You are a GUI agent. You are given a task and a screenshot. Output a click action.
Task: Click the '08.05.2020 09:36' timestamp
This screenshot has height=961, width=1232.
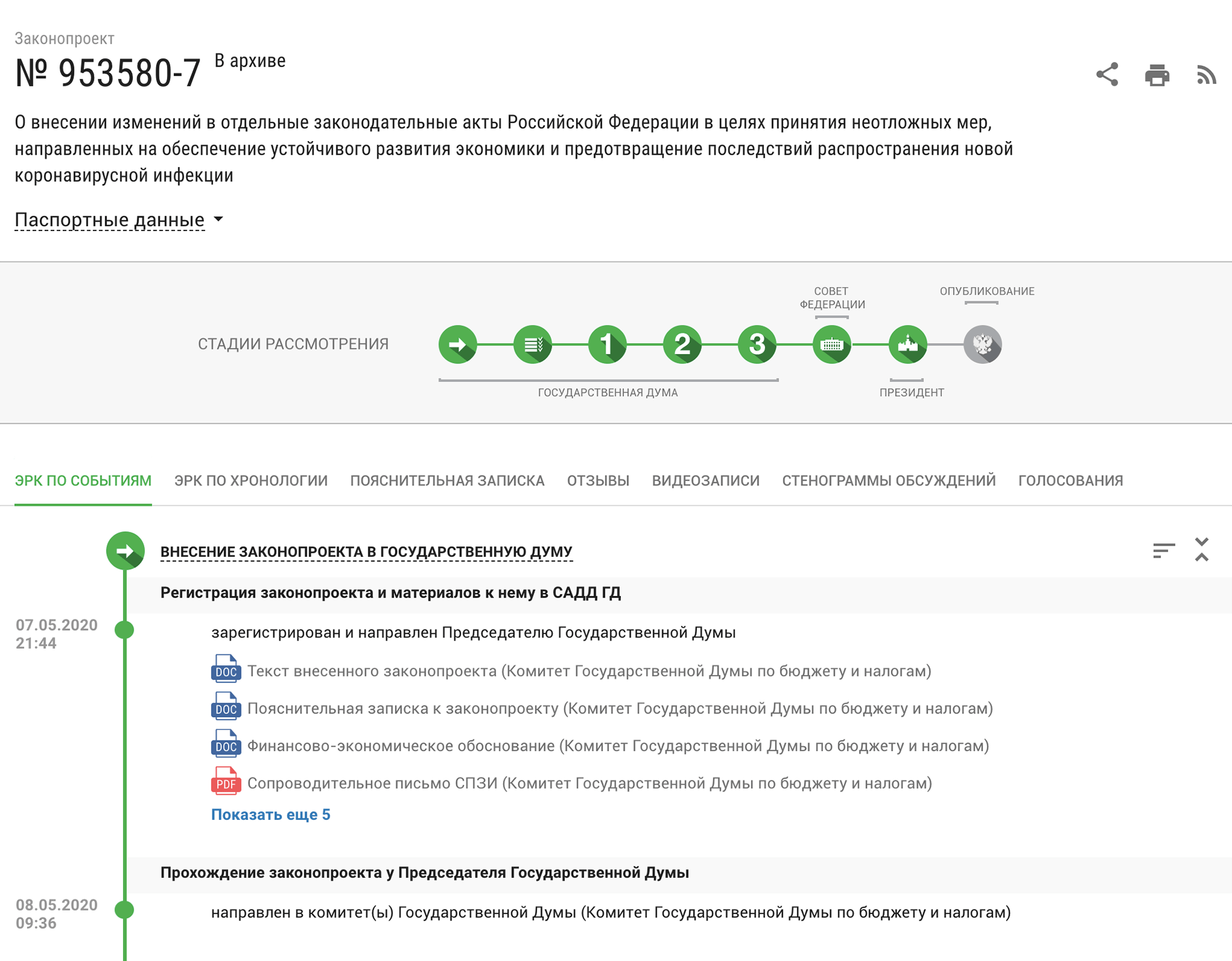[57, 914]
